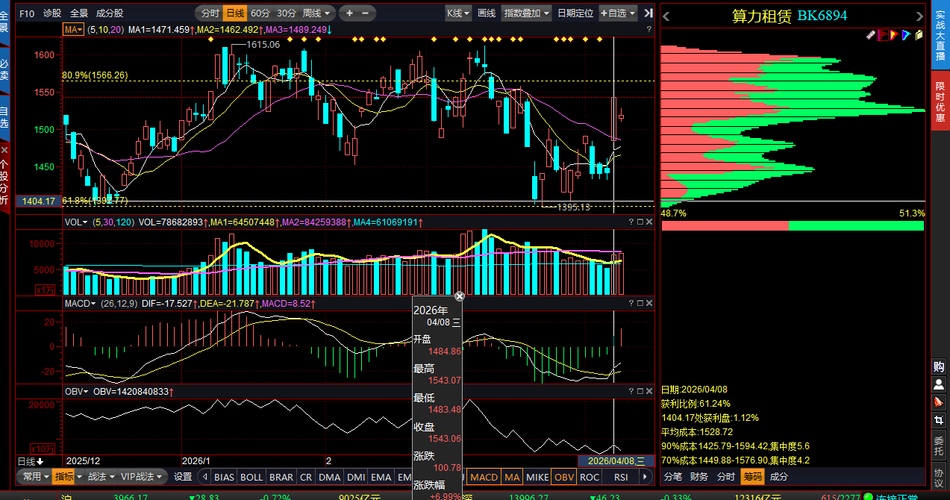This screenshot has width=950, height=500.
Task: Open the MACD indicator dropdown in its sub-panel header
Action: (81, 303)
